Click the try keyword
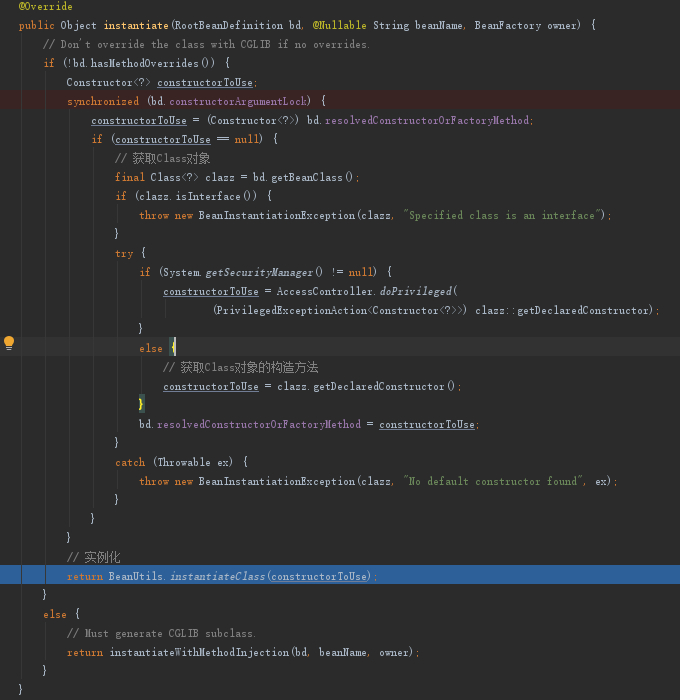Viewport: 680px width, 700px height. coord(124,254)
